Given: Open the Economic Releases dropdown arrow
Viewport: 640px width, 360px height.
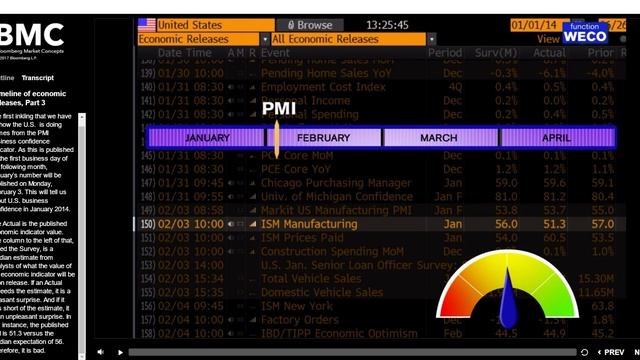Looking at the screenshot, I should 265,39.
